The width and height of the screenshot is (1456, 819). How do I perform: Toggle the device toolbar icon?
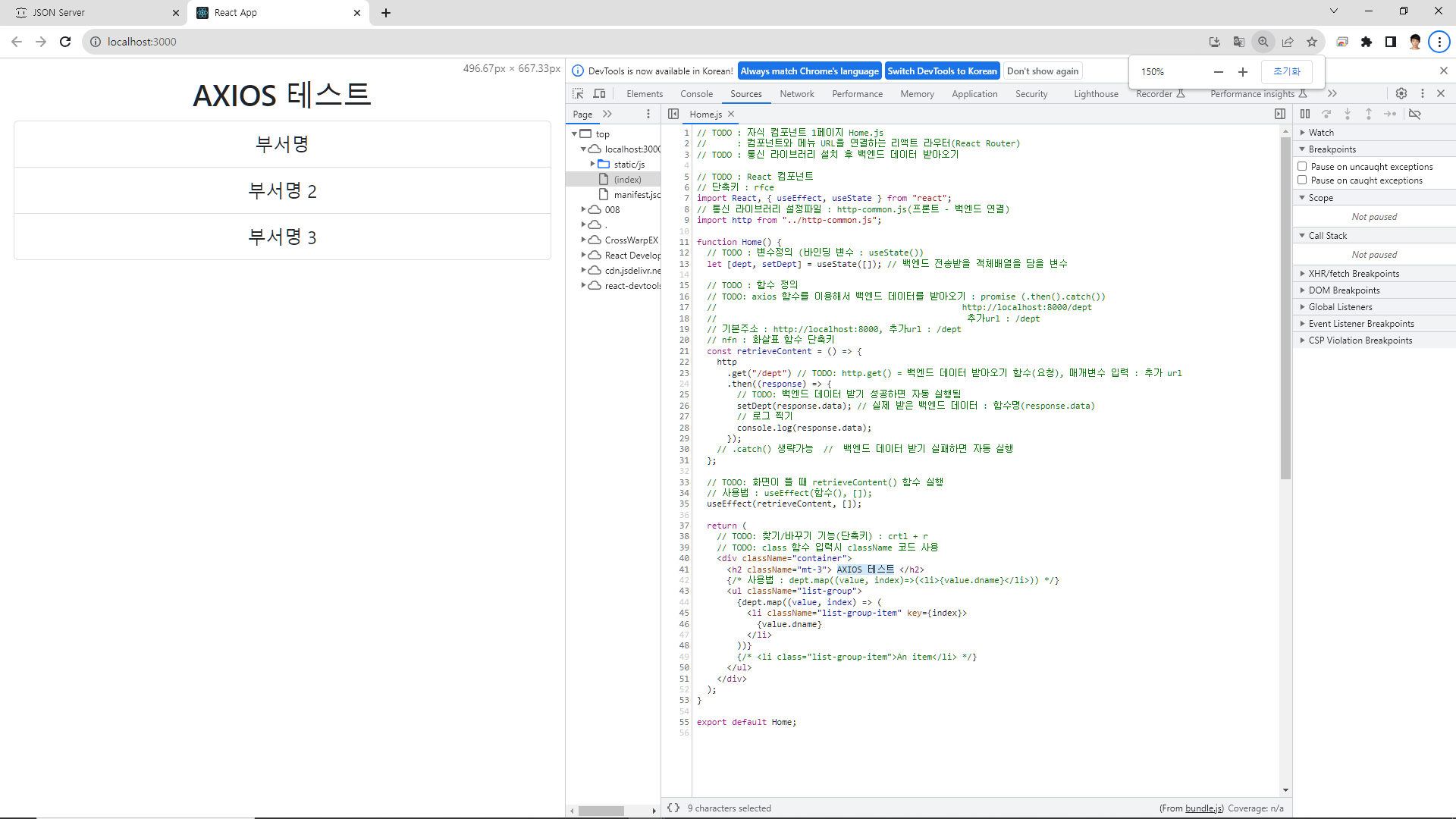click(599, 93)
